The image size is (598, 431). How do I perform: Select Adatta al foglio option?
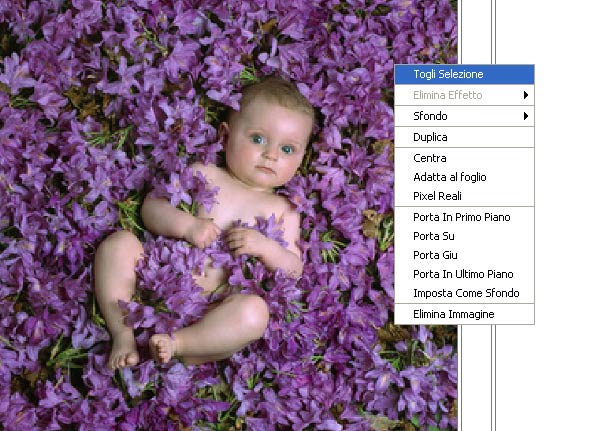(x=464, y=177)
